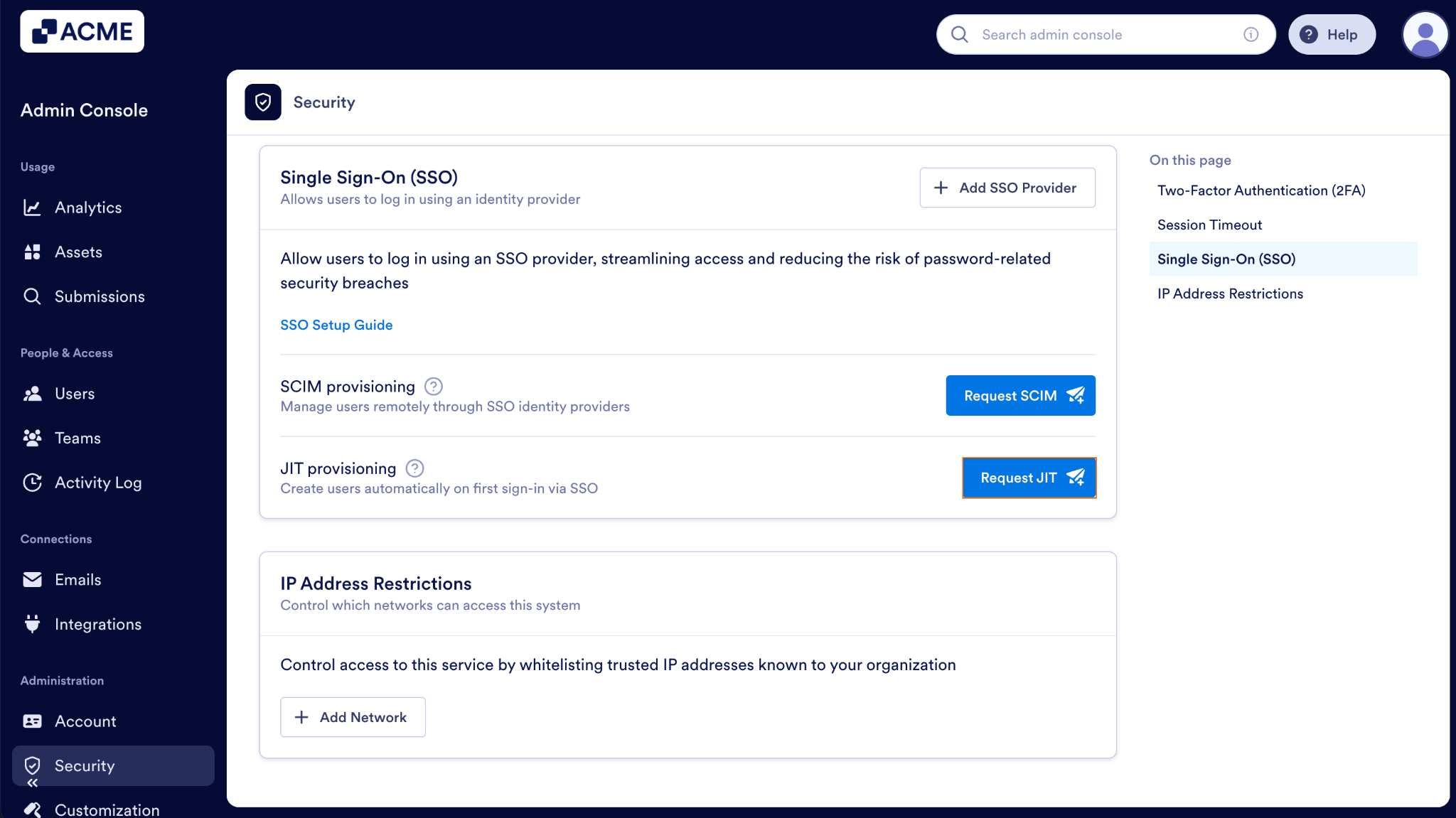Open Analytics in sidebar

tap(113, 208)
